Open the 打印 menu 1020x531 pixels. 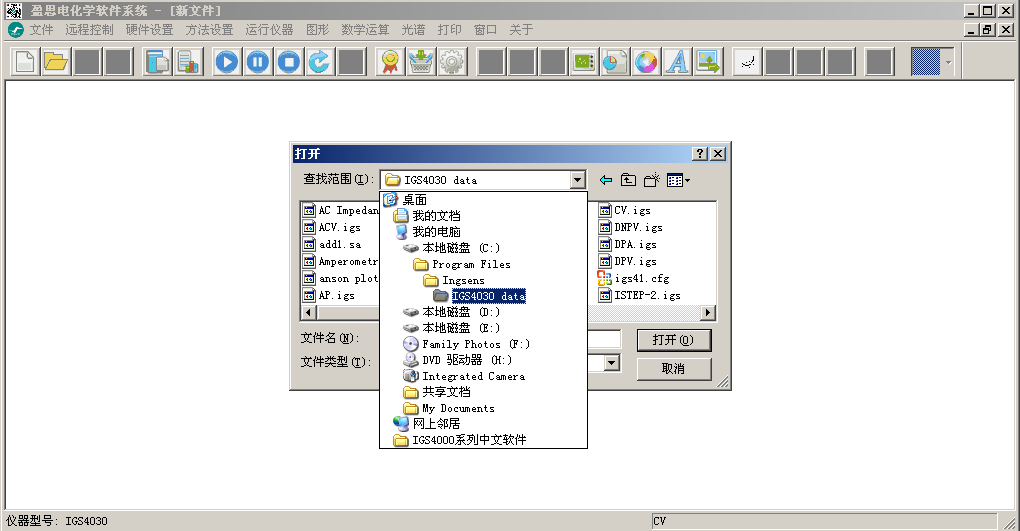450,30
